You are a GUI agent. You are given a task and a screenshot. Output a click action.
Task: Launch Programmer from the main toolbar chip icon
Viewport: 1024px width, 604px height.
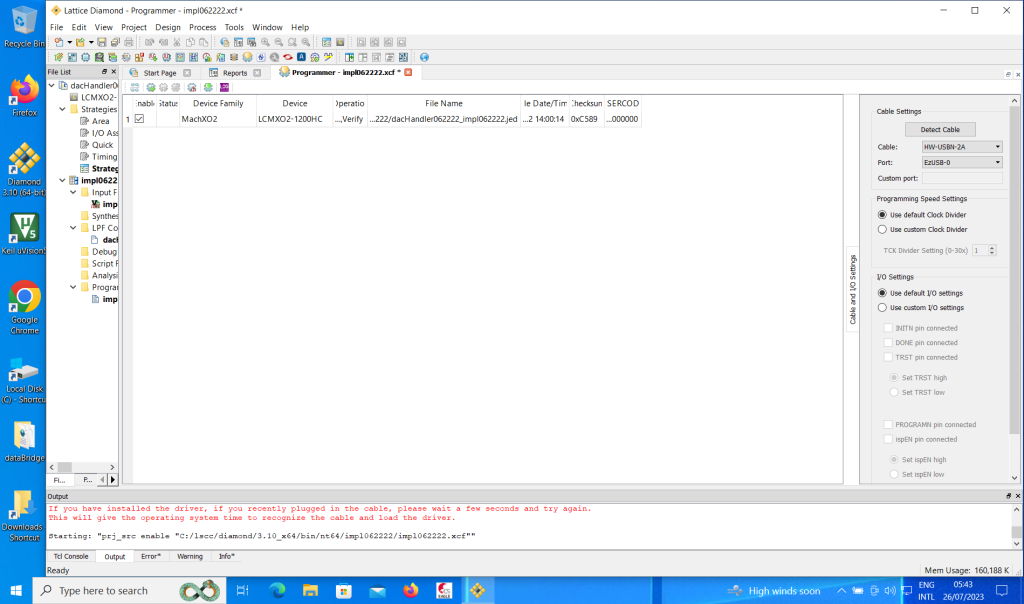pos(248,57)
